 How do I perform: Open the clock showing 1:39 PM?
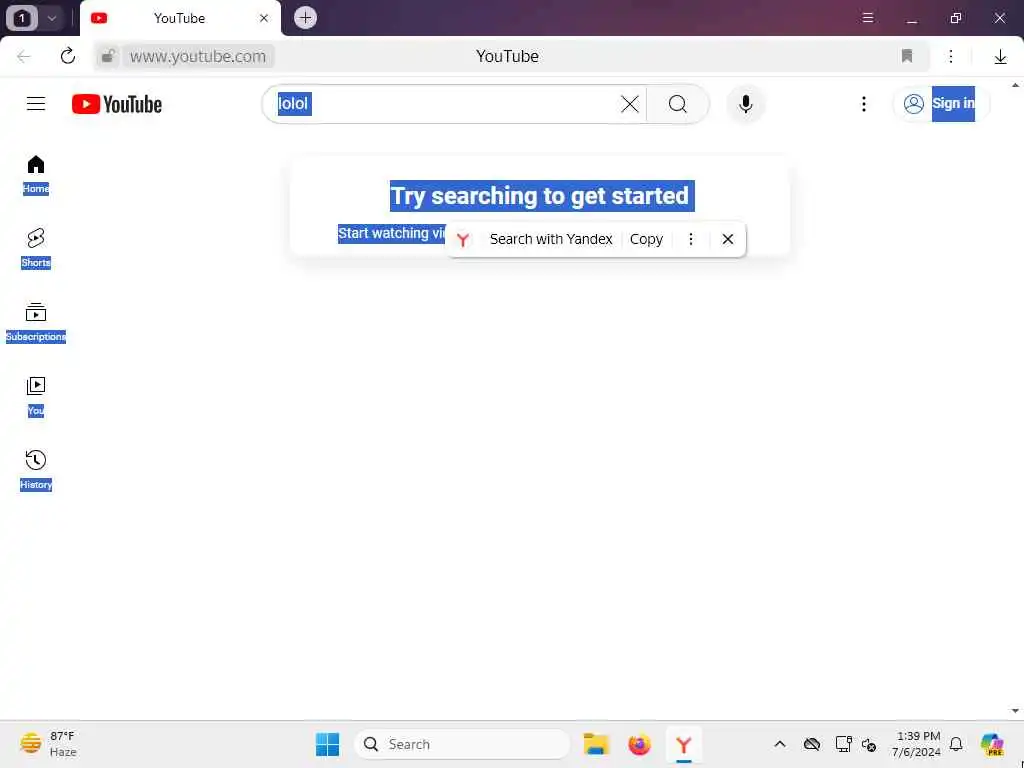(x=916, y=744)
